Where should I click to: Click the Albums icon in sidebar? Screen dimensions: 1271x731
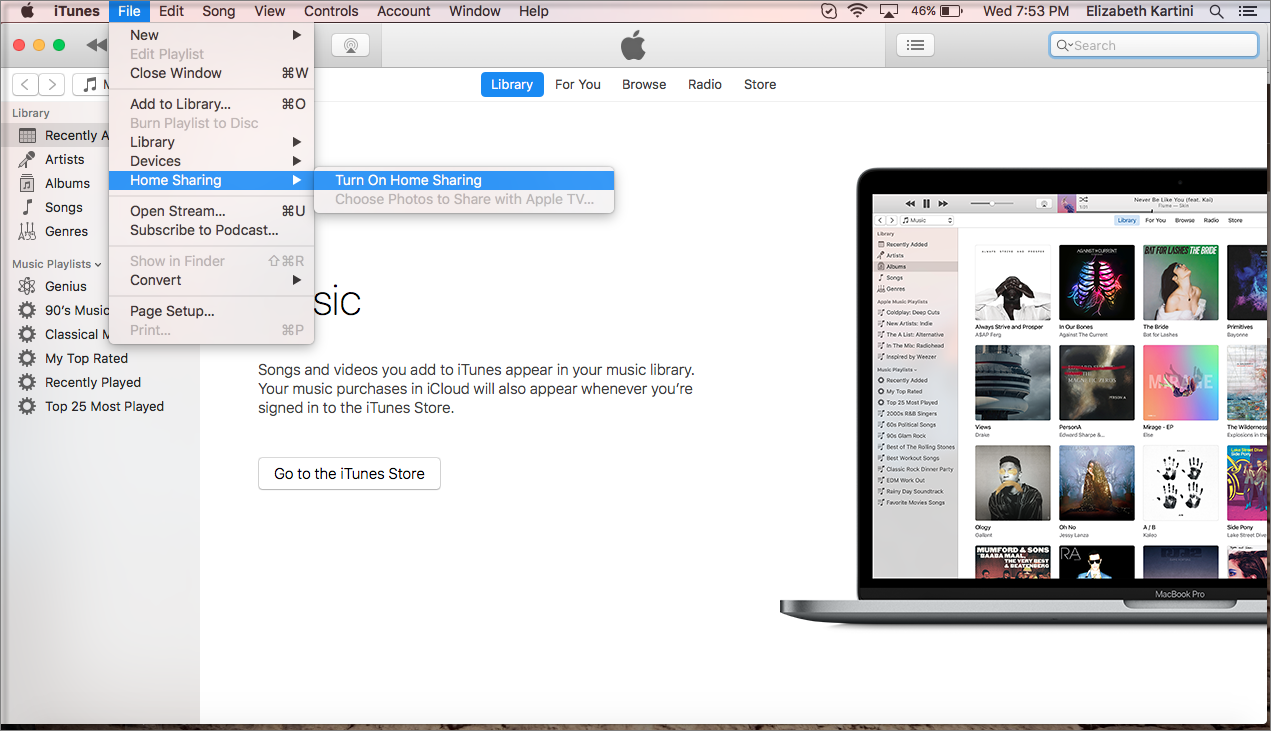27,183
